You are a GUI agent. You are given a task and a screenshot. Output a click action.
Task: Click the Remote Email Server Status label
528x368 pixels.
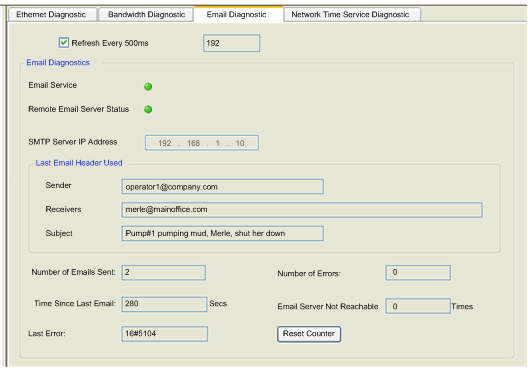78,109
